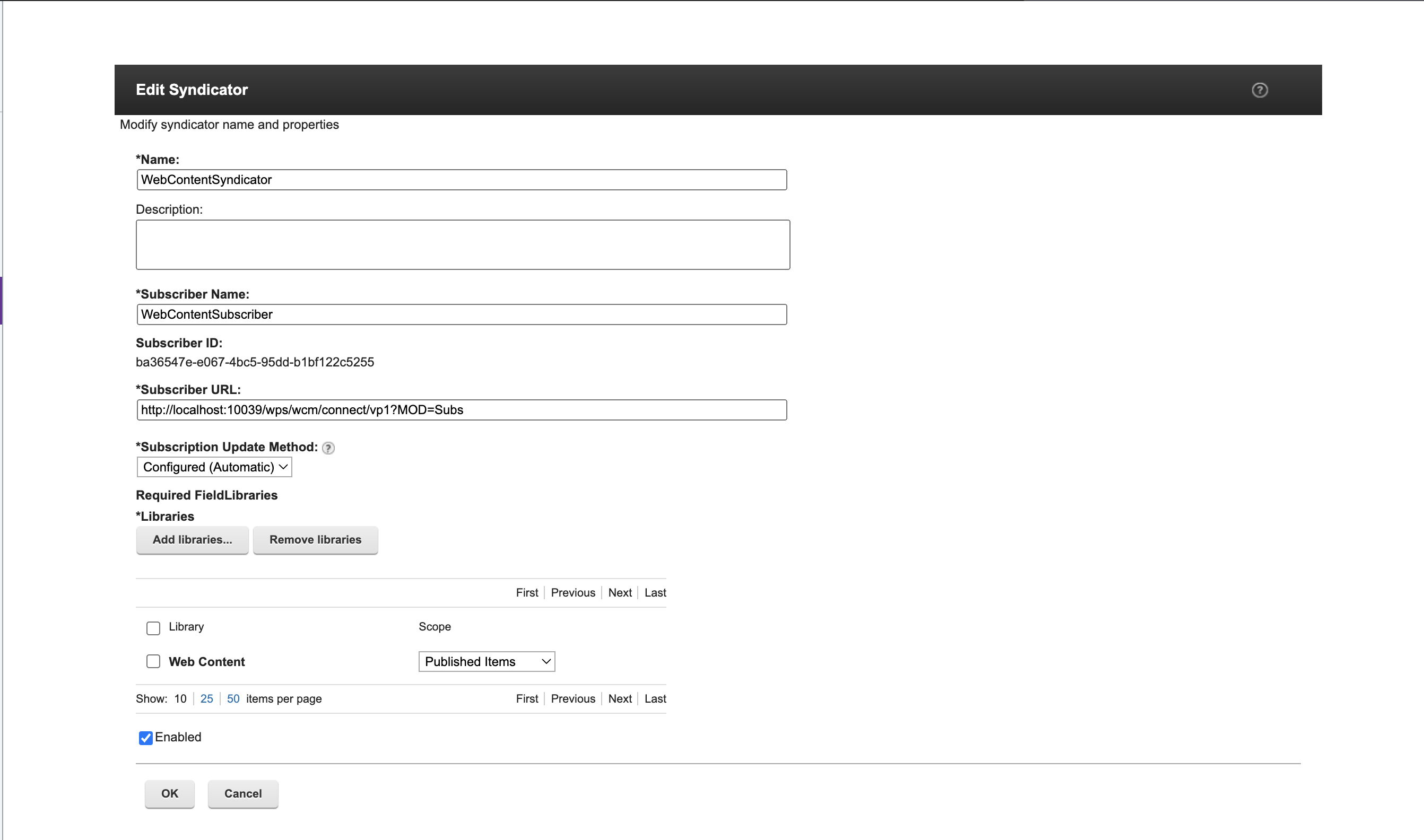1424x840 pixels.
Task: Click Remove libraries button
Action: pos(315,539)
